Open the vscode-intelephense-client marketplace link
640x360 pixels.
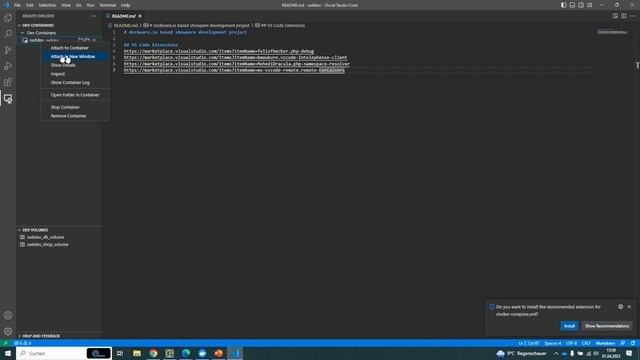236,58
